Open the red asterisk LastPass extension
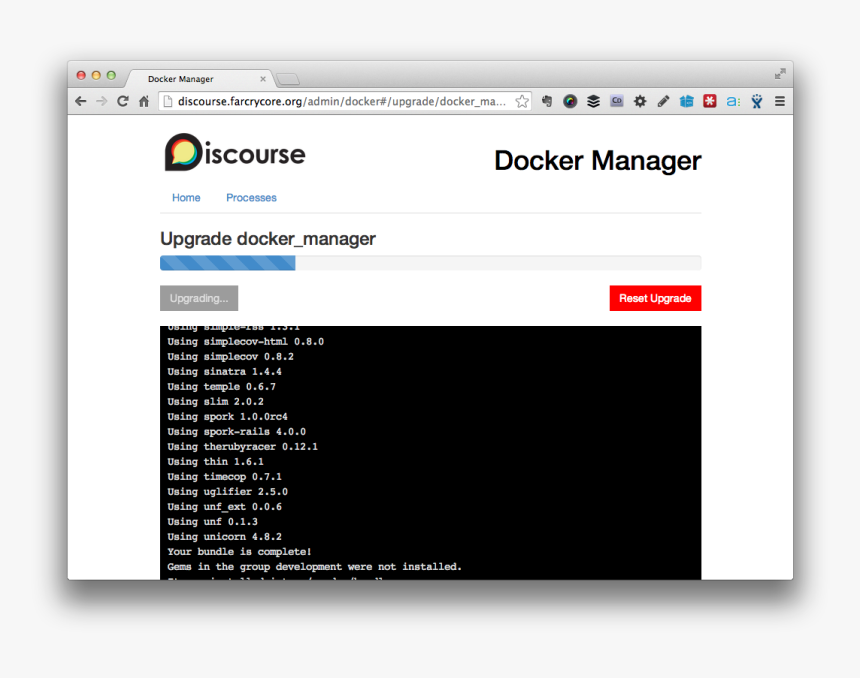 (710, 101)
